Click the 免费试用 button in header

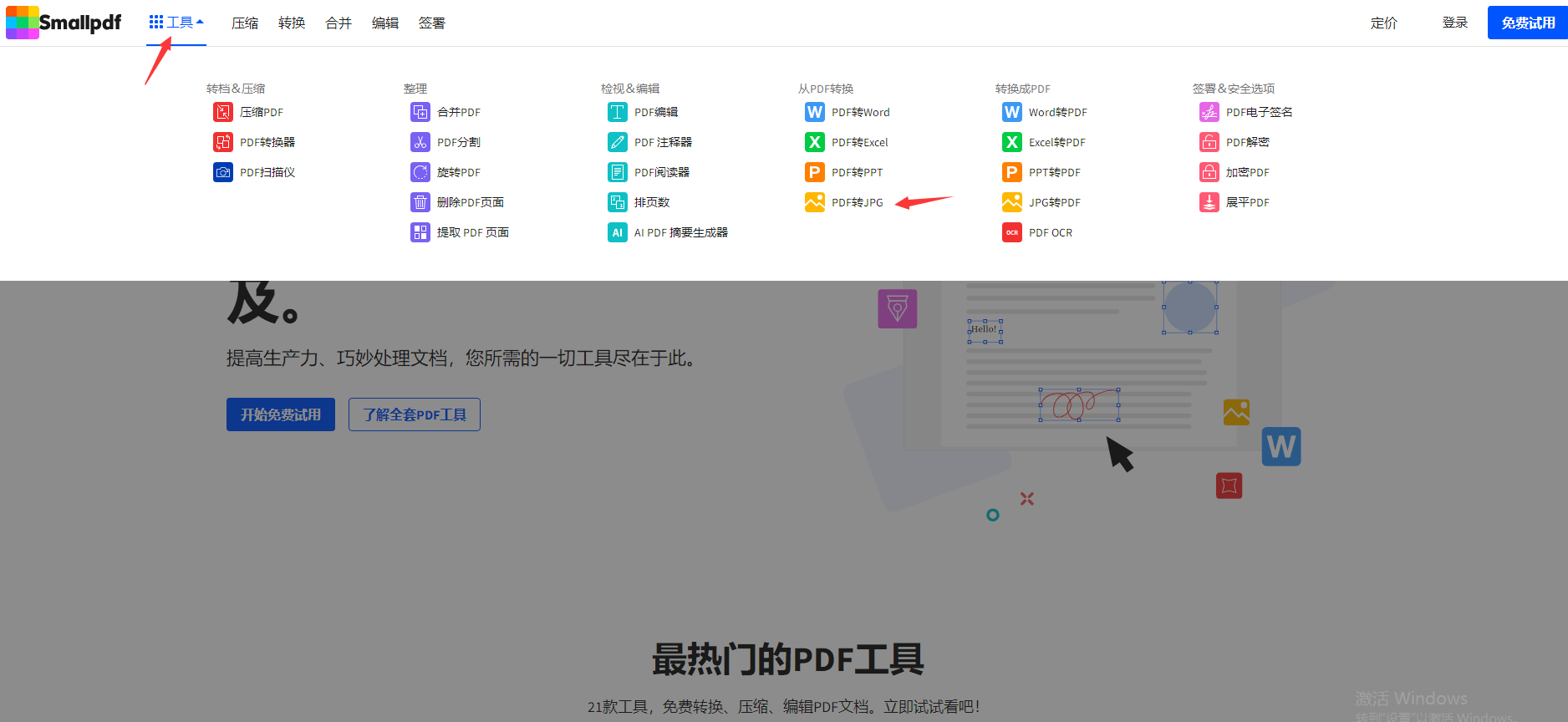pyautogui.click(x=1528, y=23)
